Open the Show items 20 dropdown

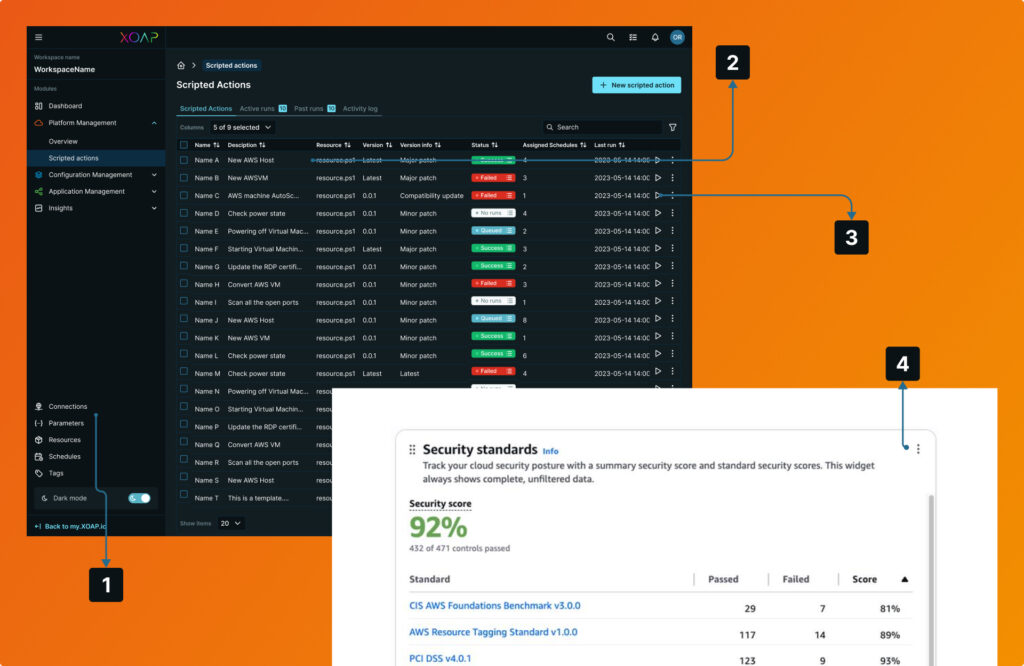231,522
